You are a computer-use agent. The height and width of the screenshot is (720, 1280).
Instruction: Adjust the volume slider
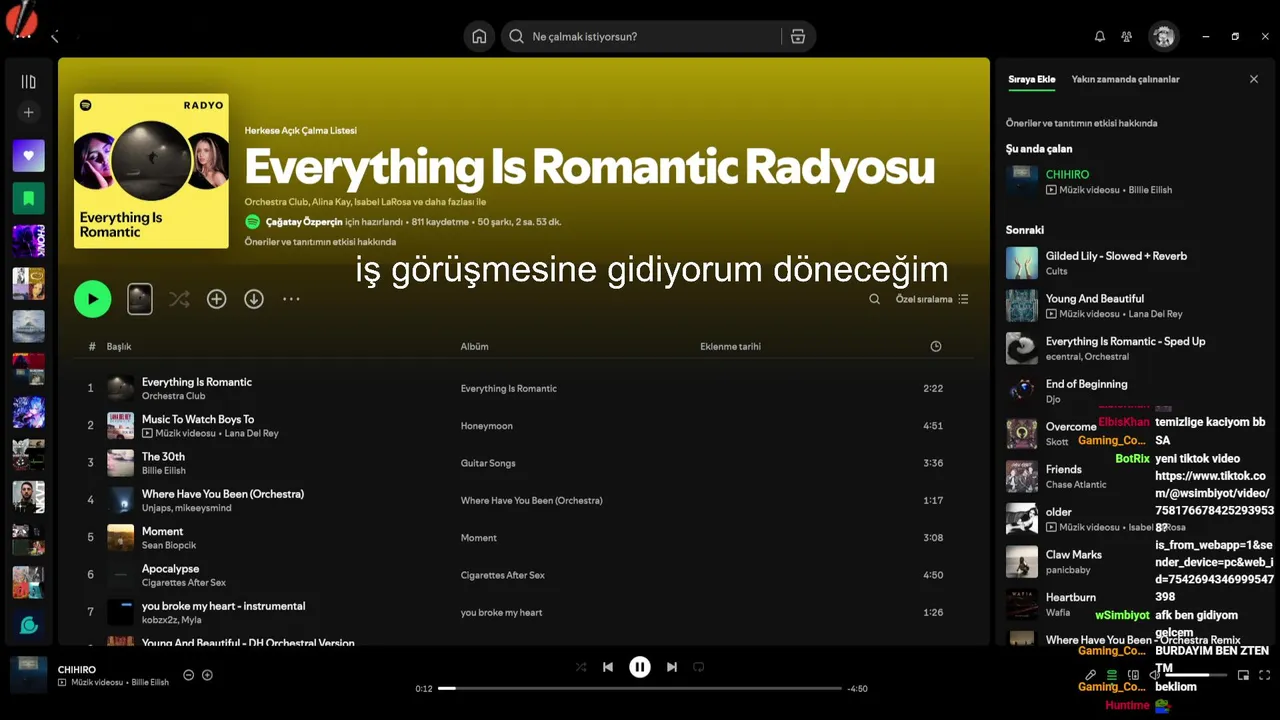click(1194, 675)
